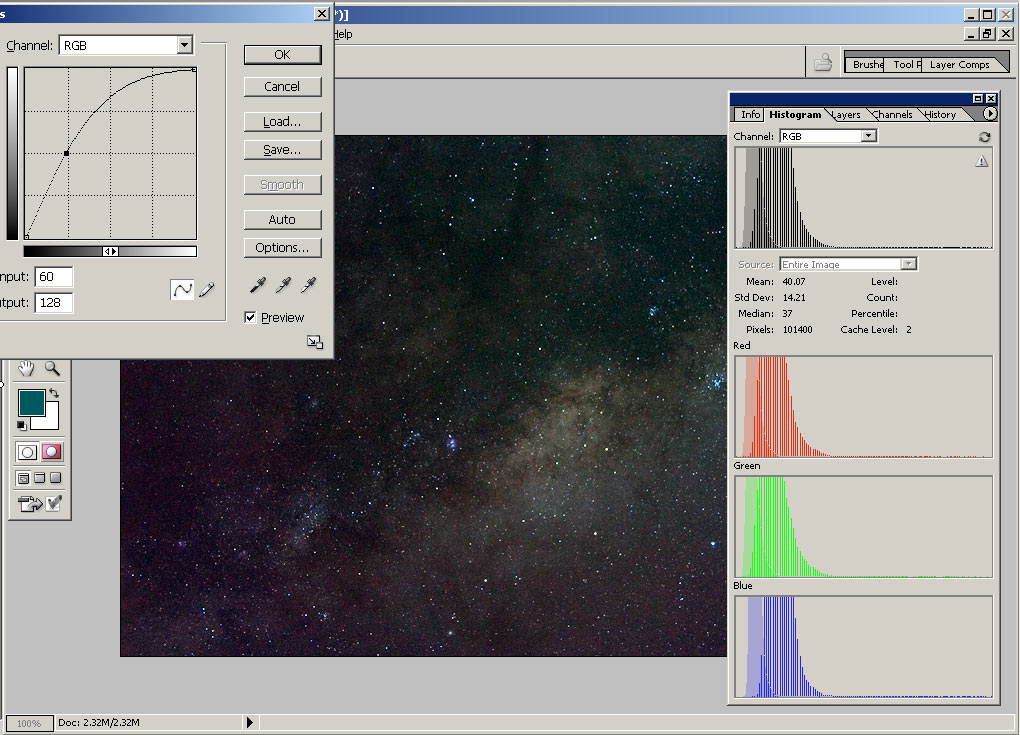Open the Curves Channel dropdown
Screen dimensions: 1020x735
(184, 45)
